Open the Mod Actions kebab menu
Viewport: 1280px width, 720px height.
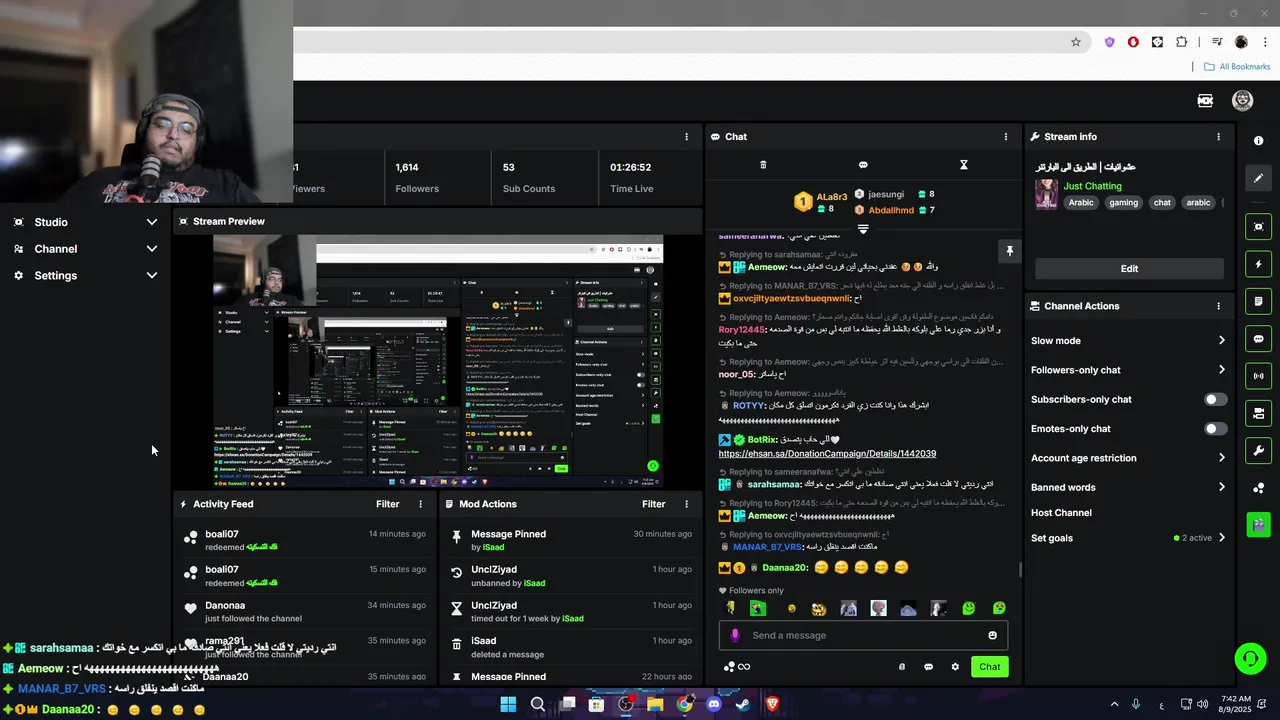pos(686,505)
